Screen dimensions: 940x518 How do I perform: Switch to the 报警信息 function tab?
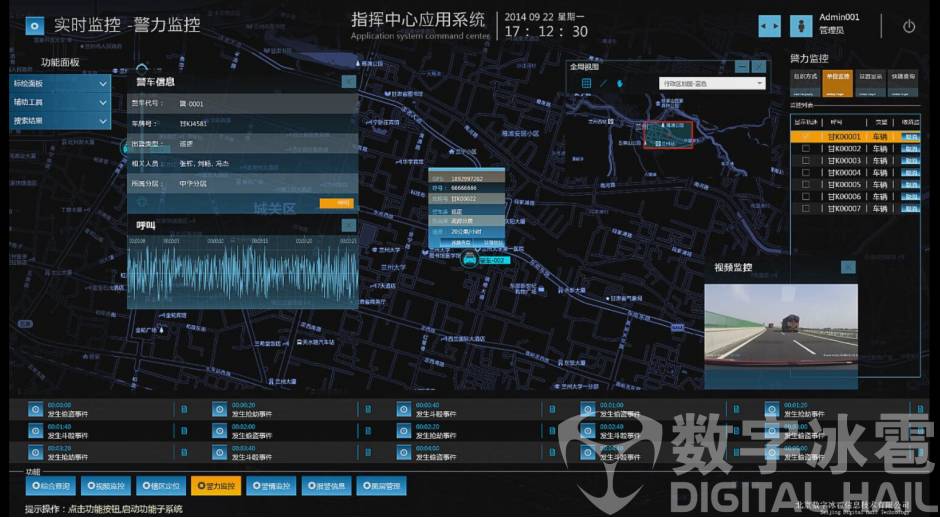(x=326, y=486)
